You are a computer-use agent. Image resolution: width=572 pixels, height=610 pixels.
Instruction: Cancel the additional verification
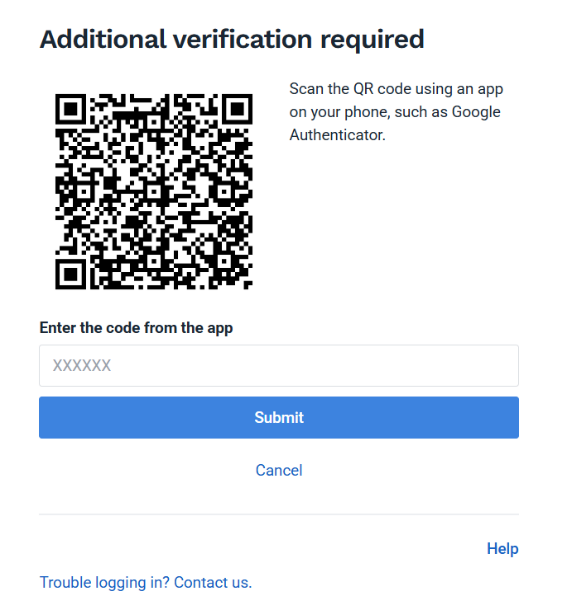pyautogui.click(x=279, y=470)
